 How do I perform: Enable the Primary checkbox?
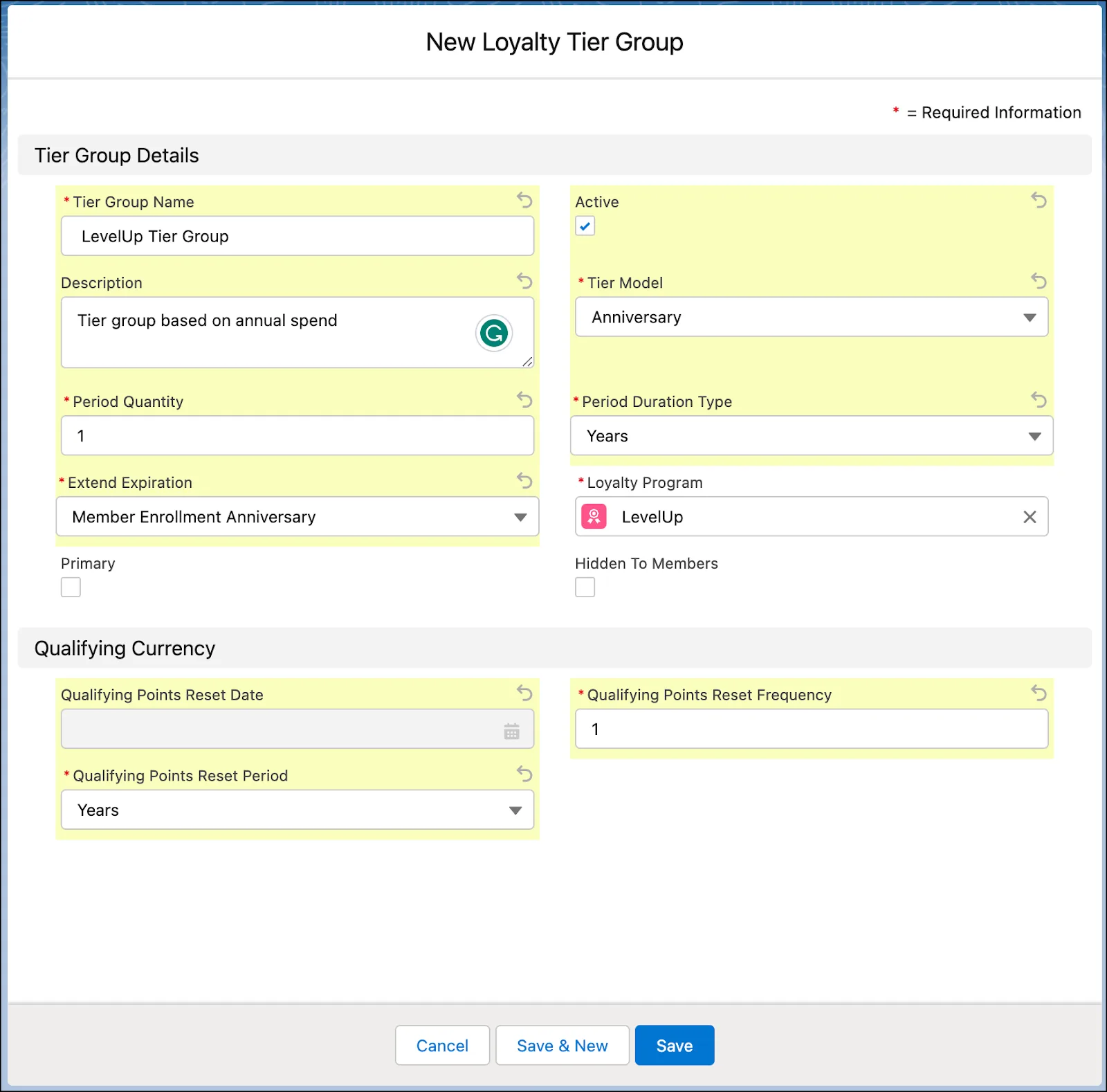coord(71,587)
